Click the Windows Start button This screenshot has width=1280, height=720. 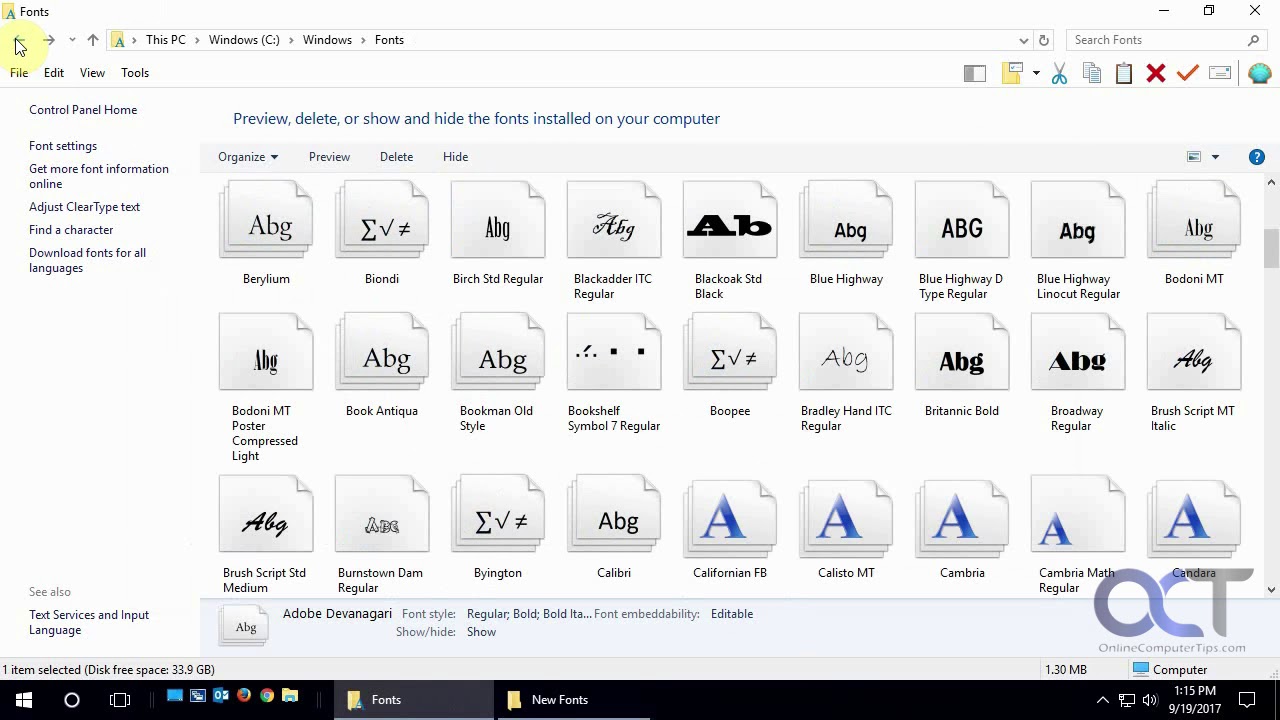point(24,700)
